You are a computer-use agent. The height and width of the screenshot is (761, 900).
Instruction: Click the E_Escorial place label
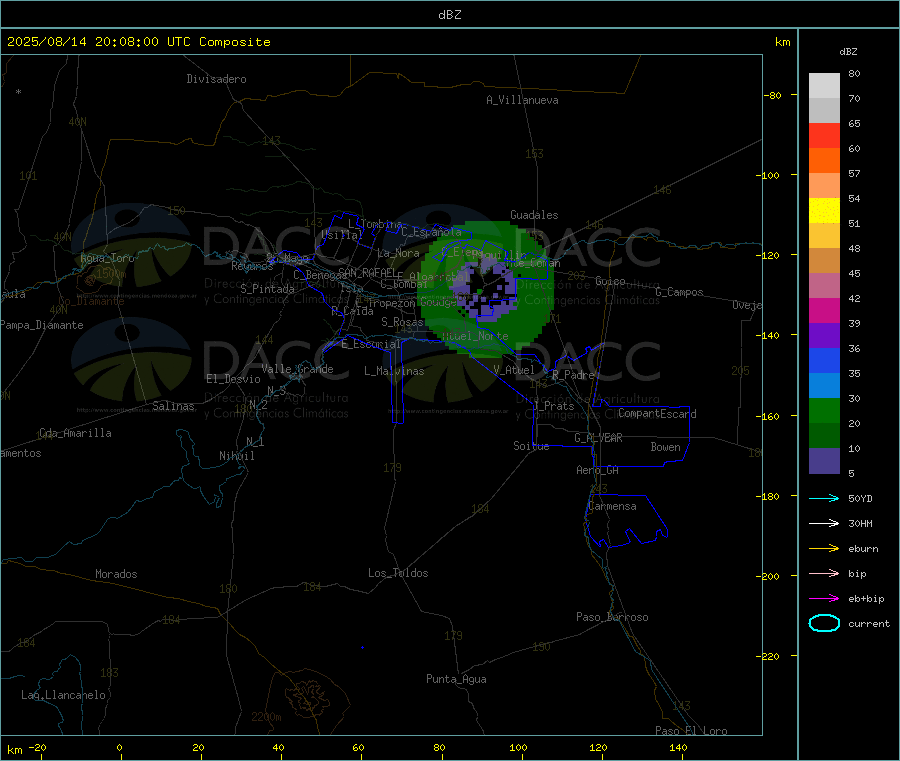coord(371,344)
